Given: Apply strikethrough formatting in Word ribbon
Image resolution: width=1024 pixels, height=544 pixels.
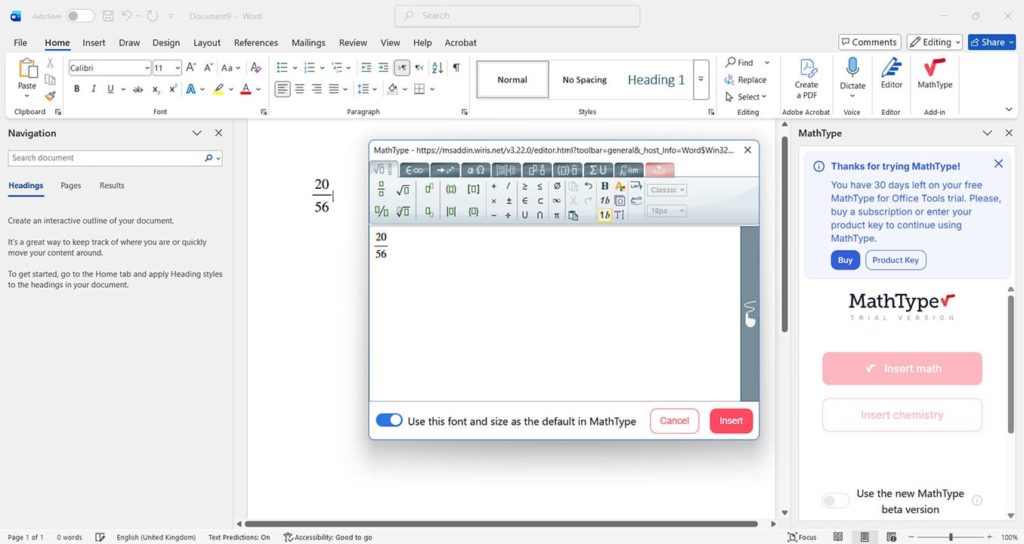Looking at the screenshot, I should [x=138, y=89].
